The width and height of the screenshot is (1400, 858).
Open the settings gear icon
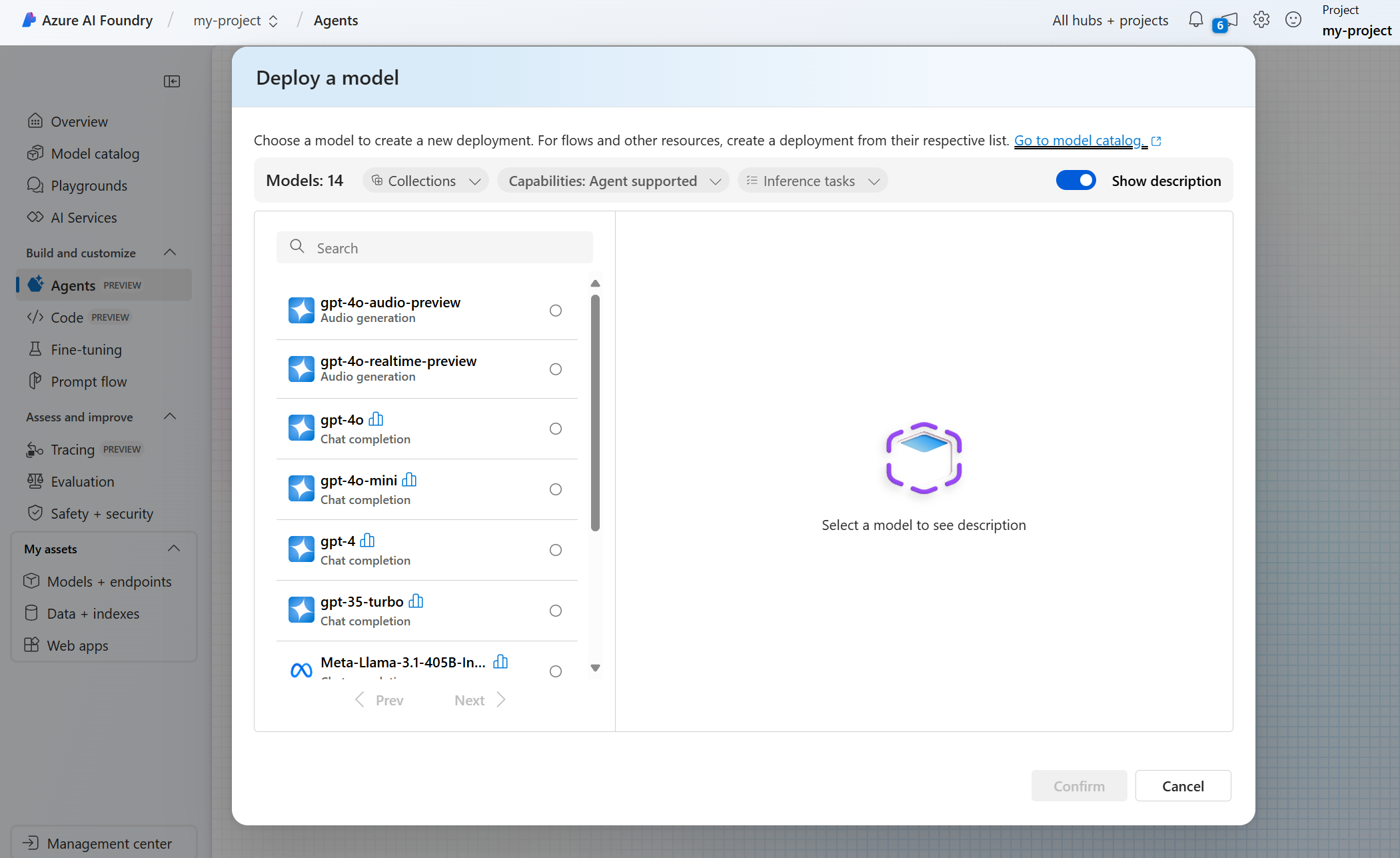tap(1261, 20)
